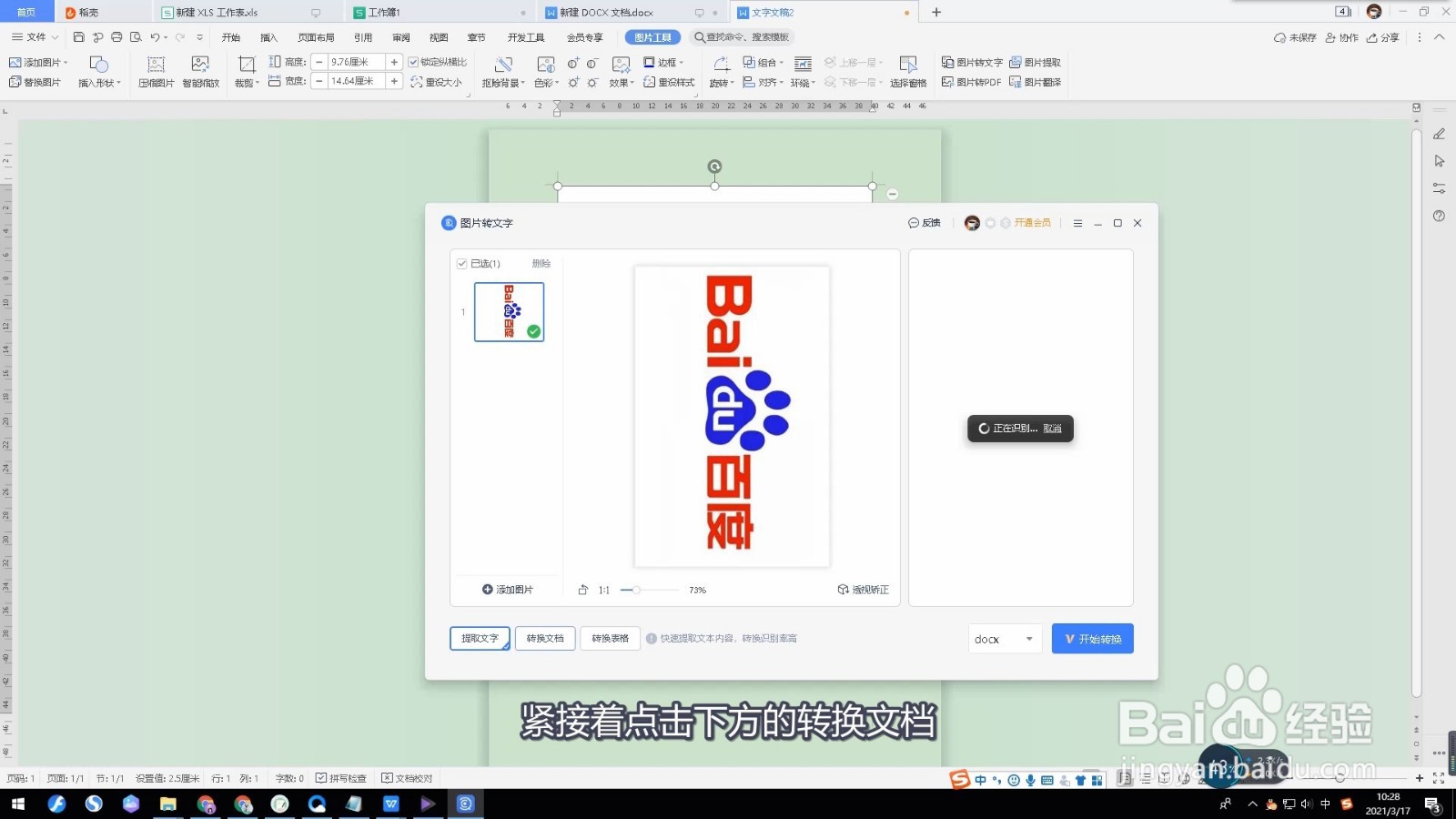Click the Open Membership (开通会员) link

(x=1033, y=223)
